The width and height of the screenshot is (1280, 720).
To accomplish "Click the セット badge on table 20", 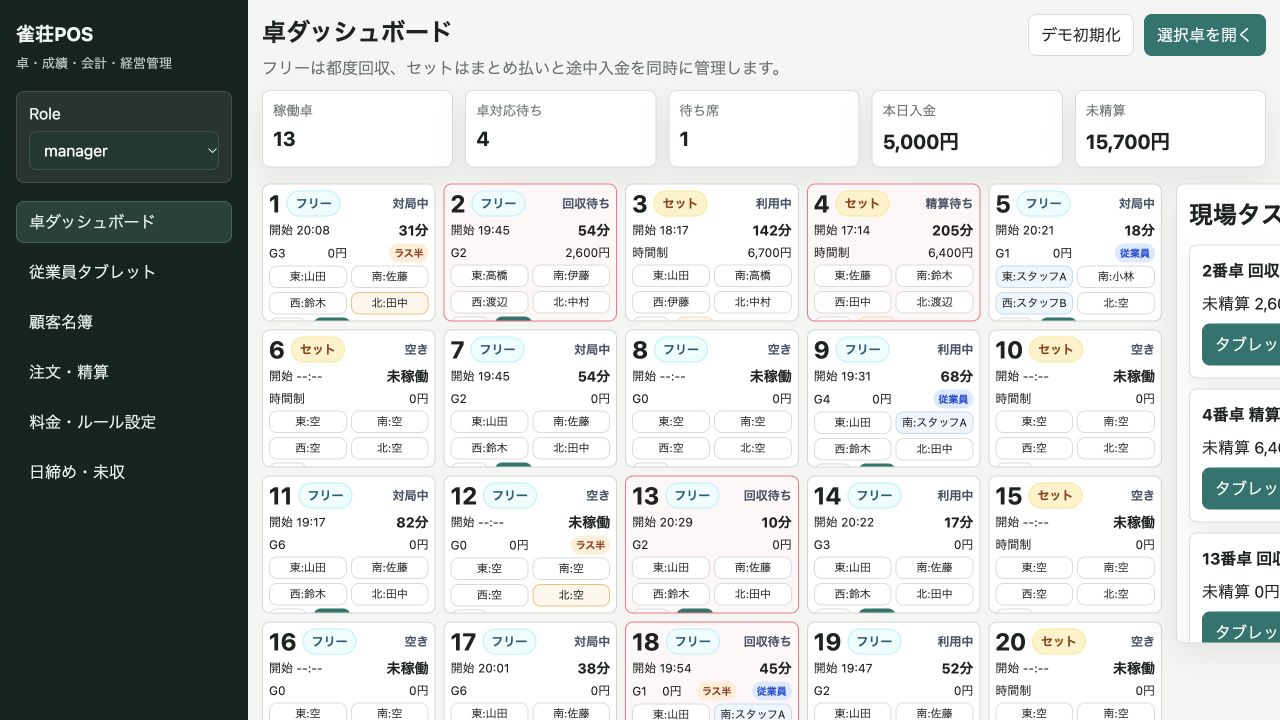I will 1057,642.
